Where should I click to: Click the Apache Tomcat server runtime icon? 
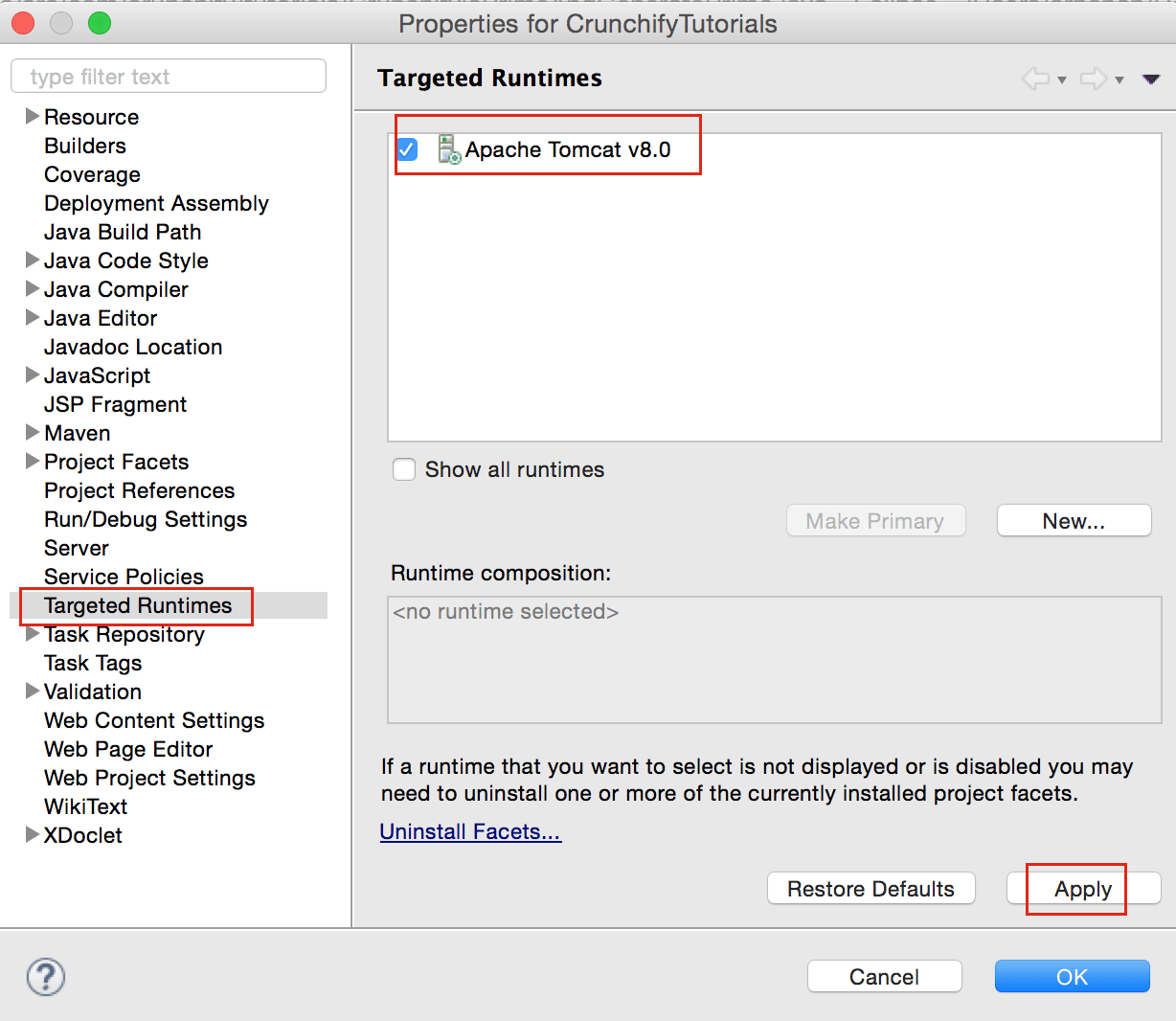[x=449, y=149]
